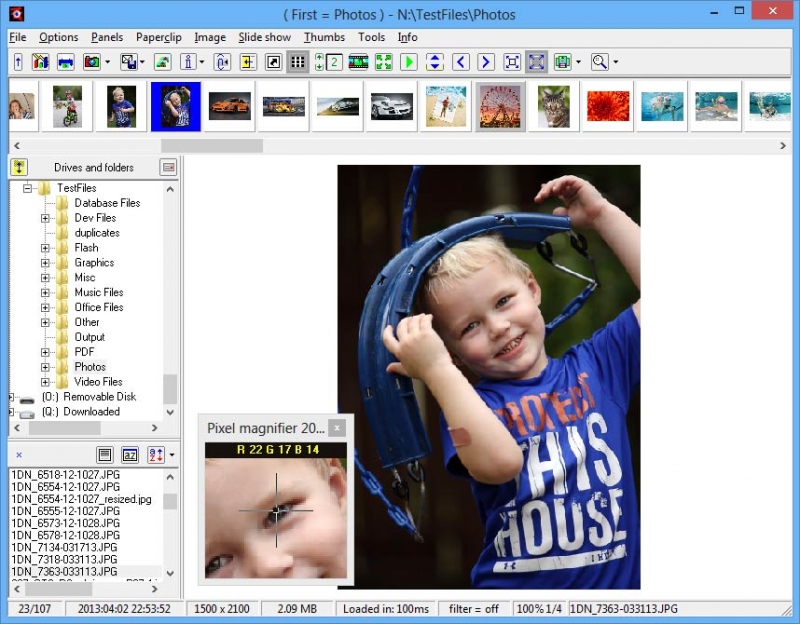Click the green monitor display toolbar icon

click(x=562, y=62)
